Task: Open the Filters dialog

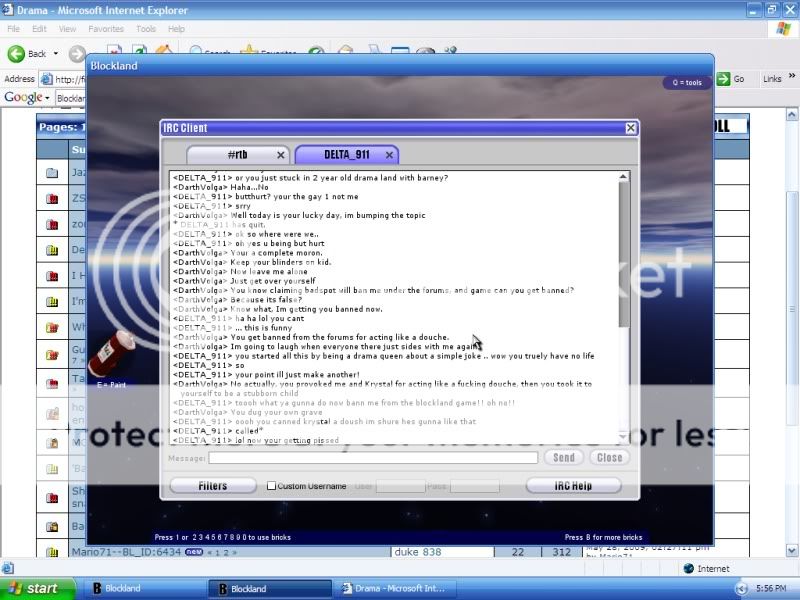Action: (213, 486)
